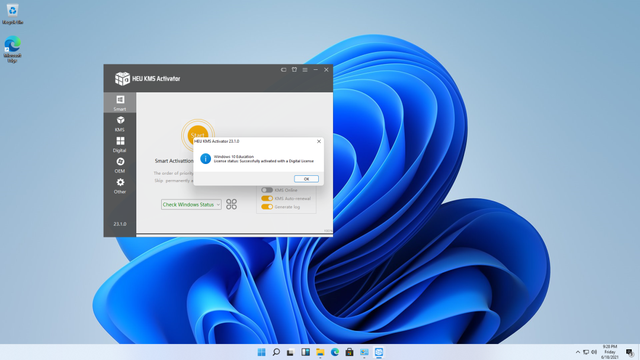Image resolution: width=640 pixels, height=360 pixels.
Task: Click OK in the activation dialog
Action: pyautogui.click(x=306, y=179)
